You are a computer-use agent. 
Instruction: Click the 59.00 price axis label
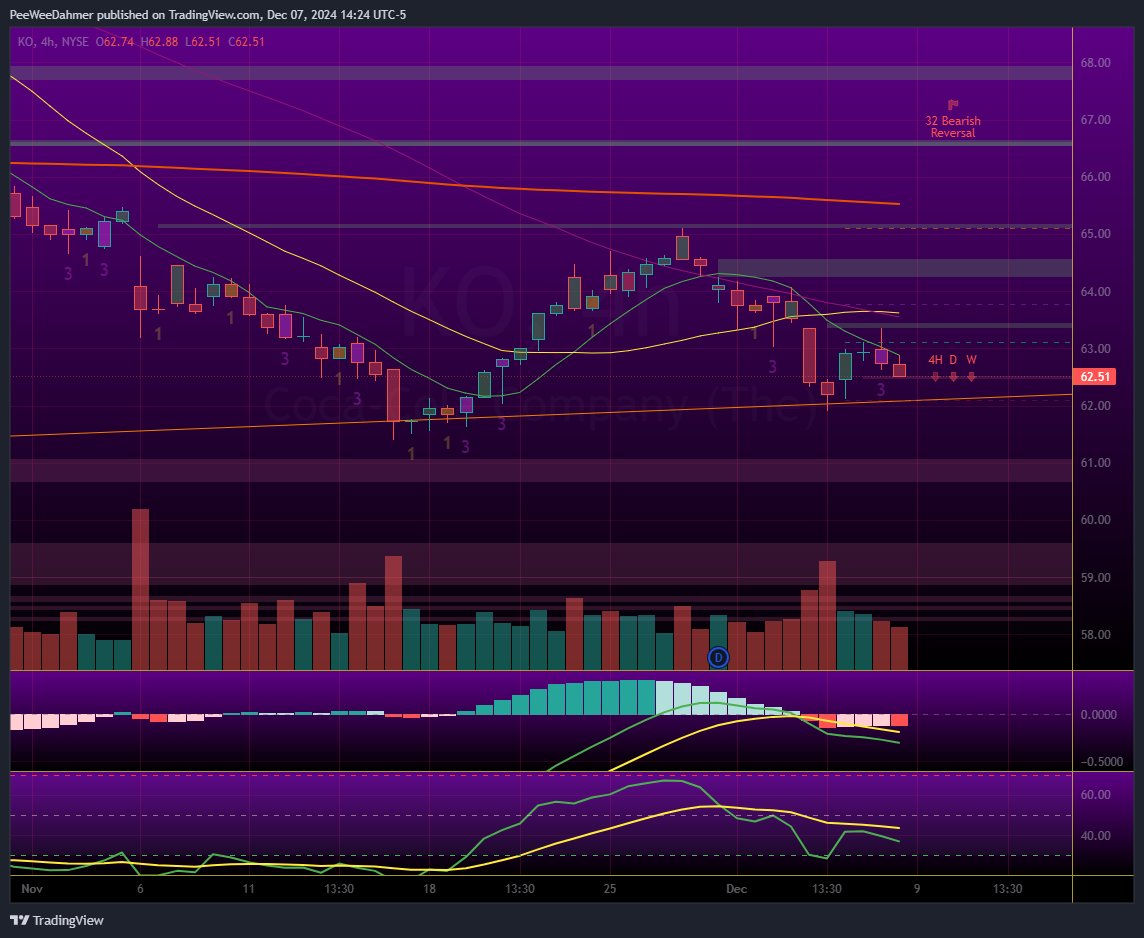[x=1095, y=578]
